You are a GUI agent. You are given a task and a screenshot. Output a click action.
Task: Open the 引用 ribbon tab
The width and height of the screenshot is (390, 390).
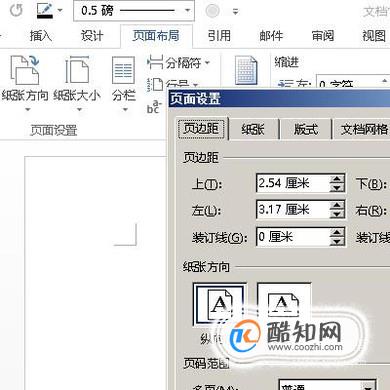pyautogui.click(x=219, y=35)
